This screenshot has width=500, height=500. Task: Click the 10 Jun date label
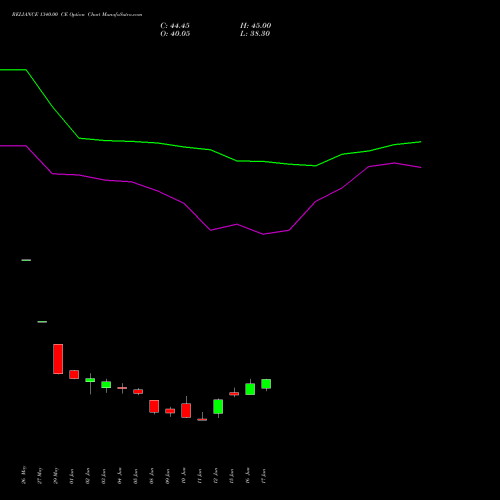point(184,476)
